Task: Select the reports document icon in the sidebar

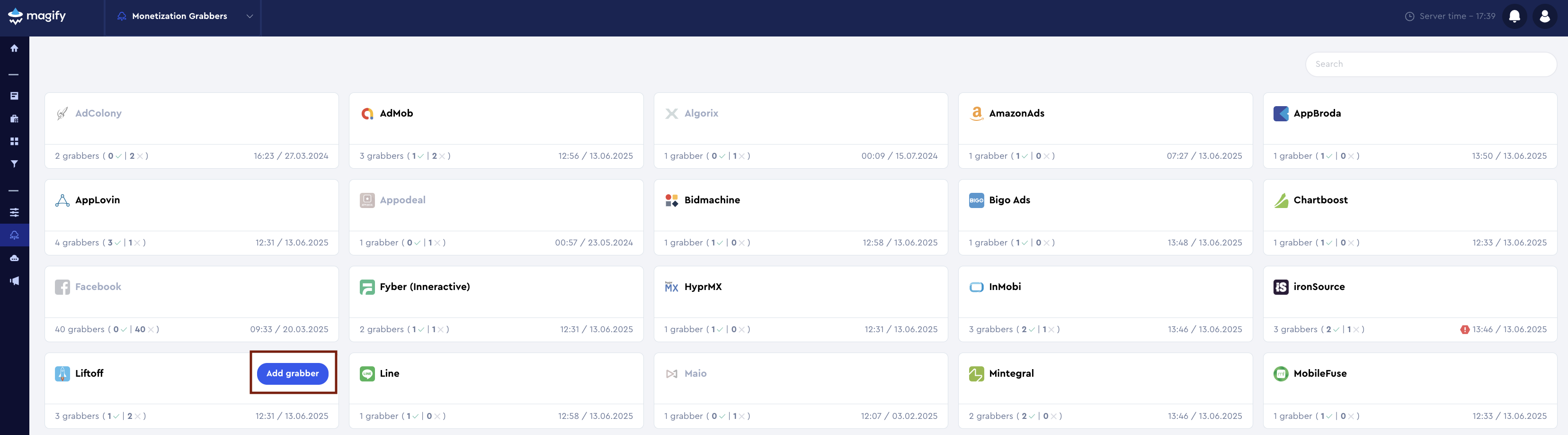Action: click(x=13, y=96)
